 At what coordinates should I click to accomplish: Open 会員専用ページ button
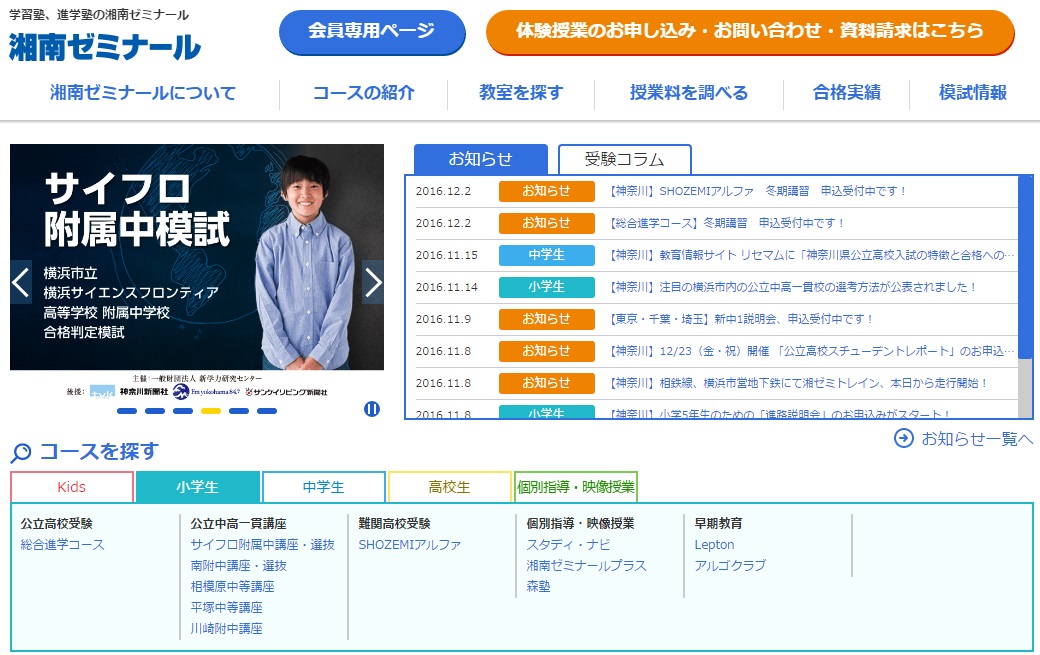pos(372,31)
